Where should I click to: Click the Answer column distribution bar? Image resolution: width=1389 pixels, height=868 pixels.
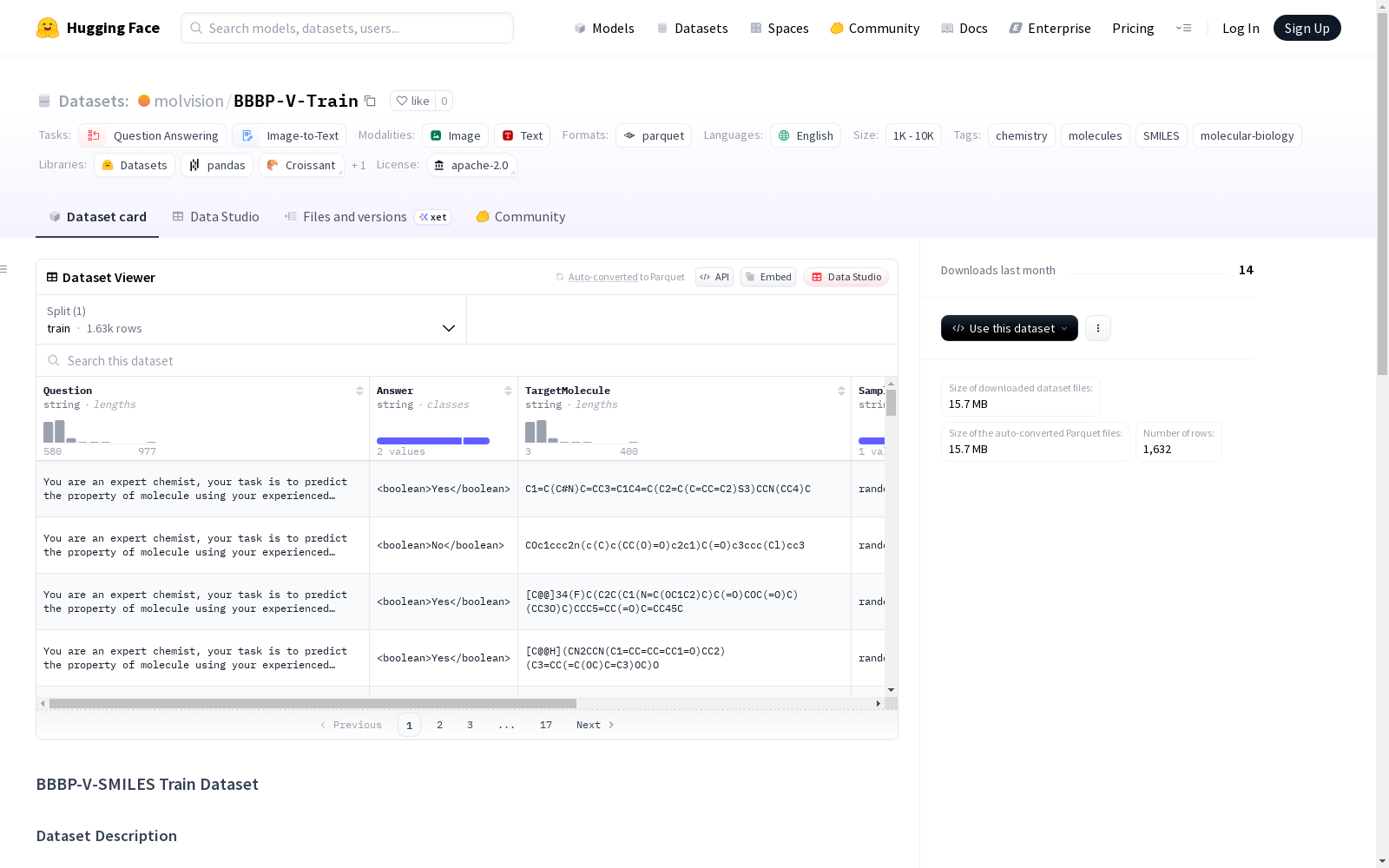[x=433, y=441]
